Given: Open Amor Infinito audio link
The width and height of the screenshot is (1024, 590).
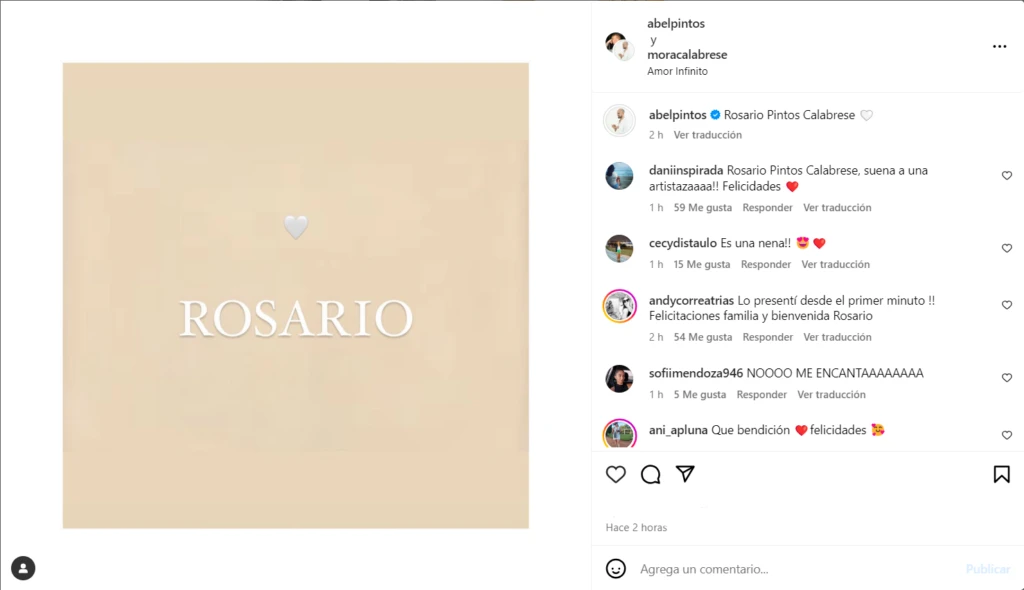Looking at the screenshot, I should point(677,71).
